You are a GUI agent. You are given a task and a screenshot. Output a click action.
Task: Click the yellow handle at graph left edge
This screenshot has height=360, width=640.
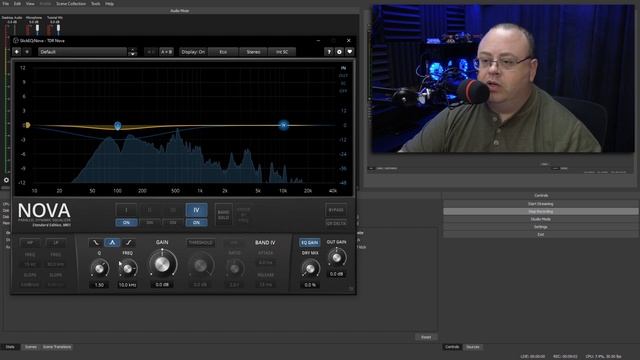coord(27,125)
